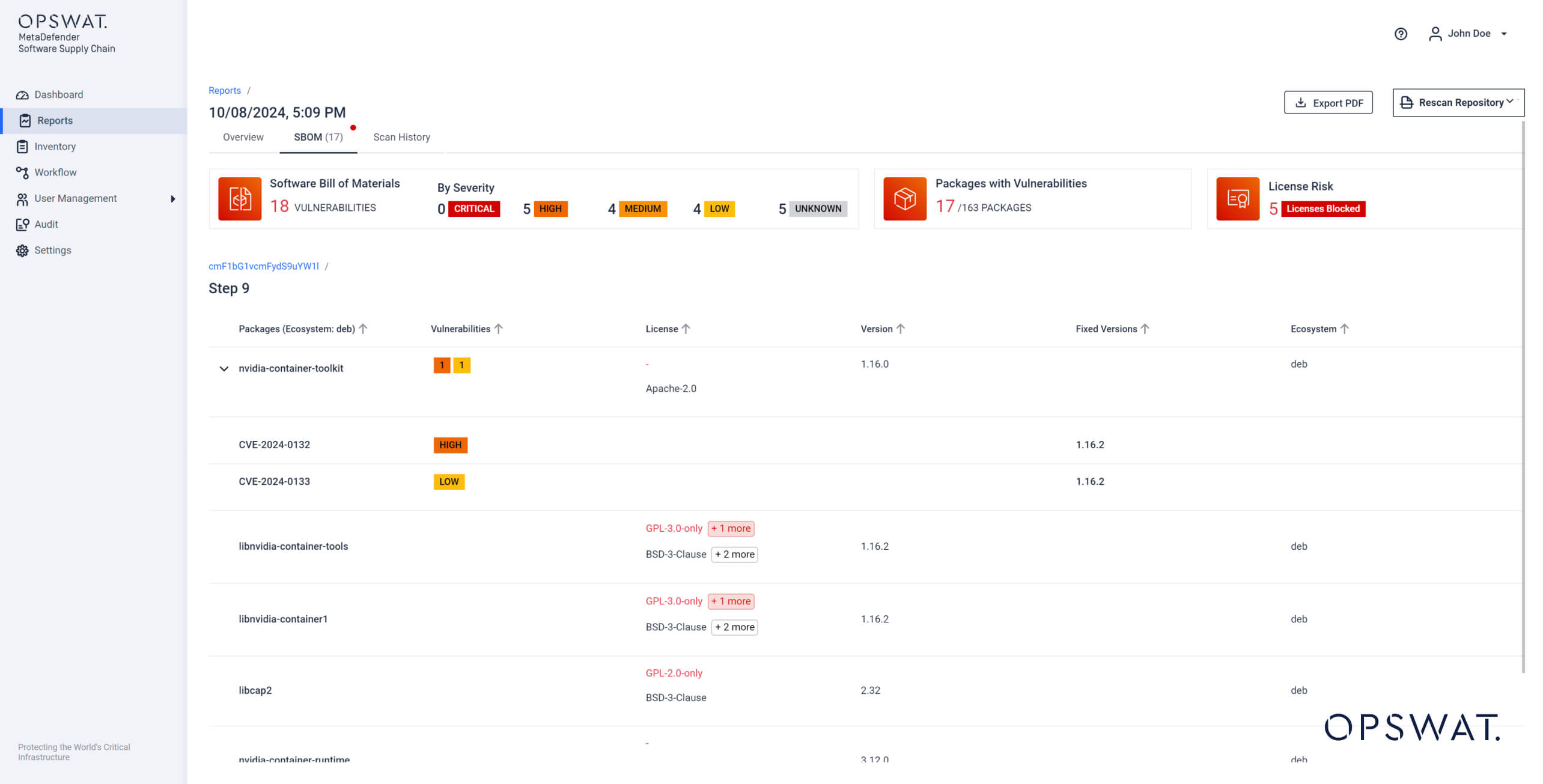Open the Rescan Repository dropdown
The height and width of the screenshot is (784, 1543).
tap(1458, 102)
